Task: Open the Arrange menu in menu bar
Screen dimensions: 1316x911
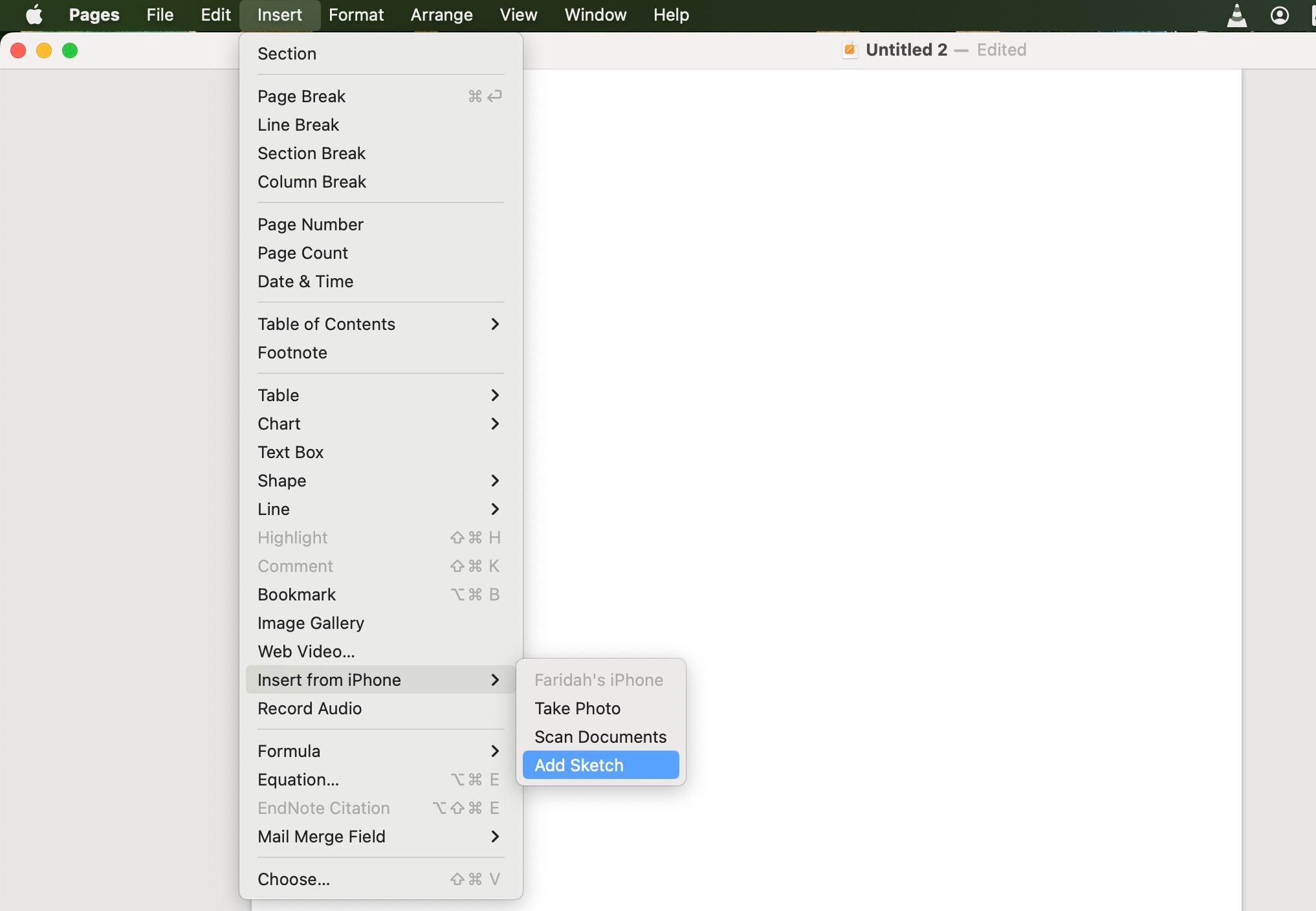Action: coord(441,14)
